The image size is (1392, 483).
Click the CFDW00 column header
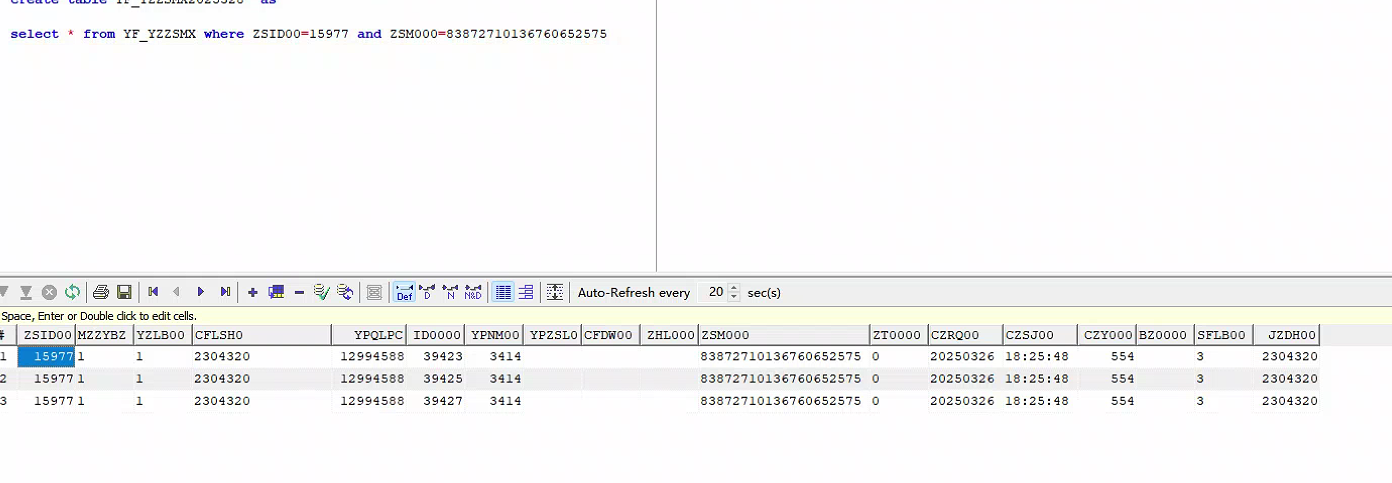click(x=611, y=335)
